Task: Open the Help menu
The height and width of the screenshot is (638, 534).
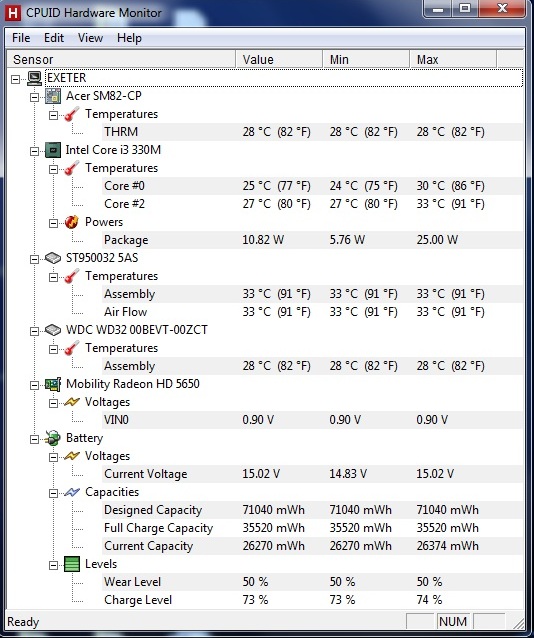Action: (129, 38)
